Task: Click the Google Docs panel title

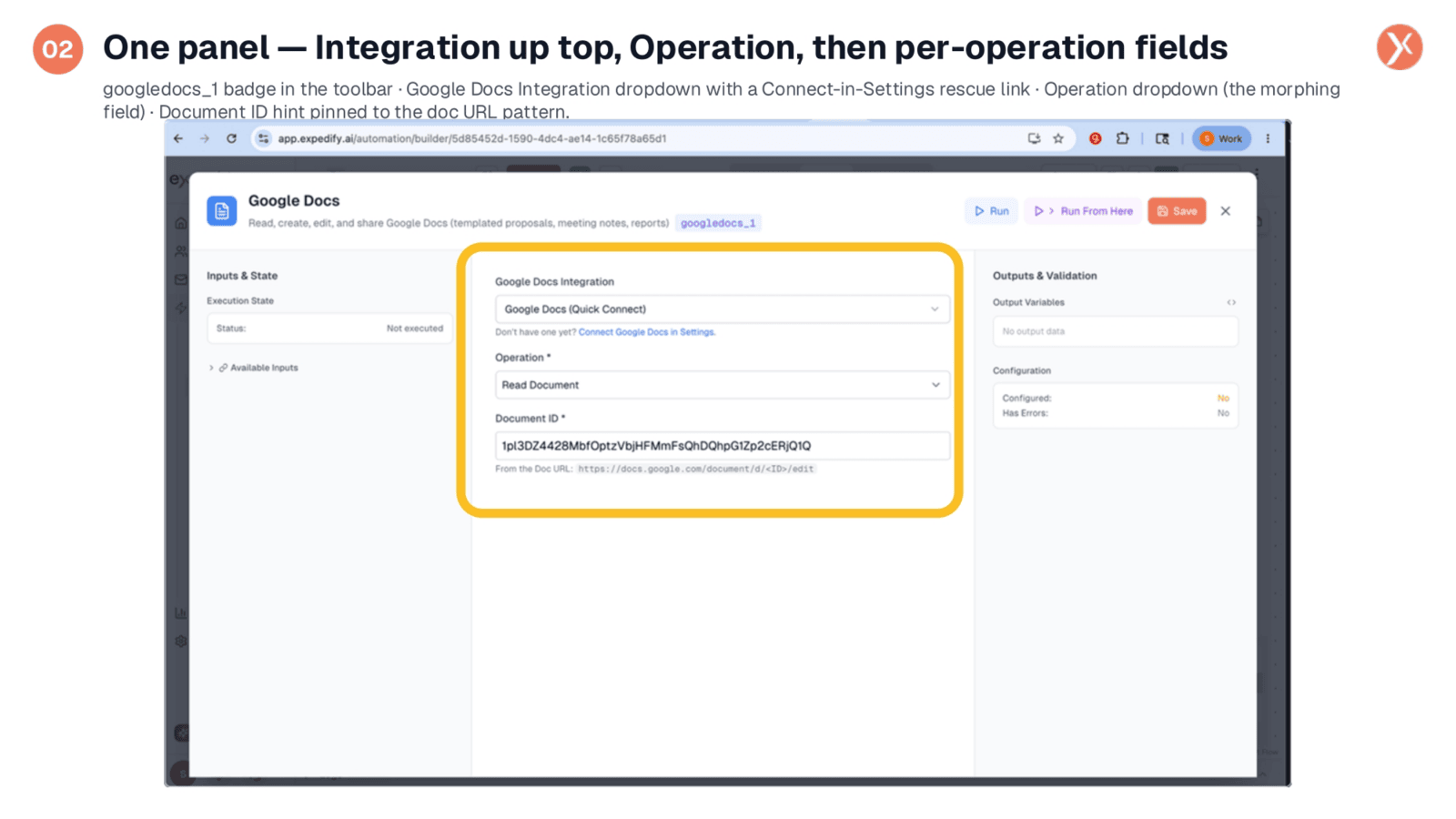Action: (x=294, y=201)
